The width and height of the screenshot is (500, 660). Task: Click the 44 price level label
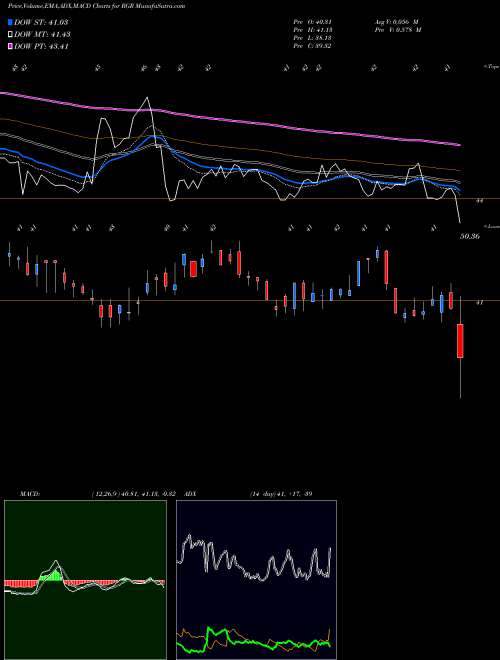point(479,201)
